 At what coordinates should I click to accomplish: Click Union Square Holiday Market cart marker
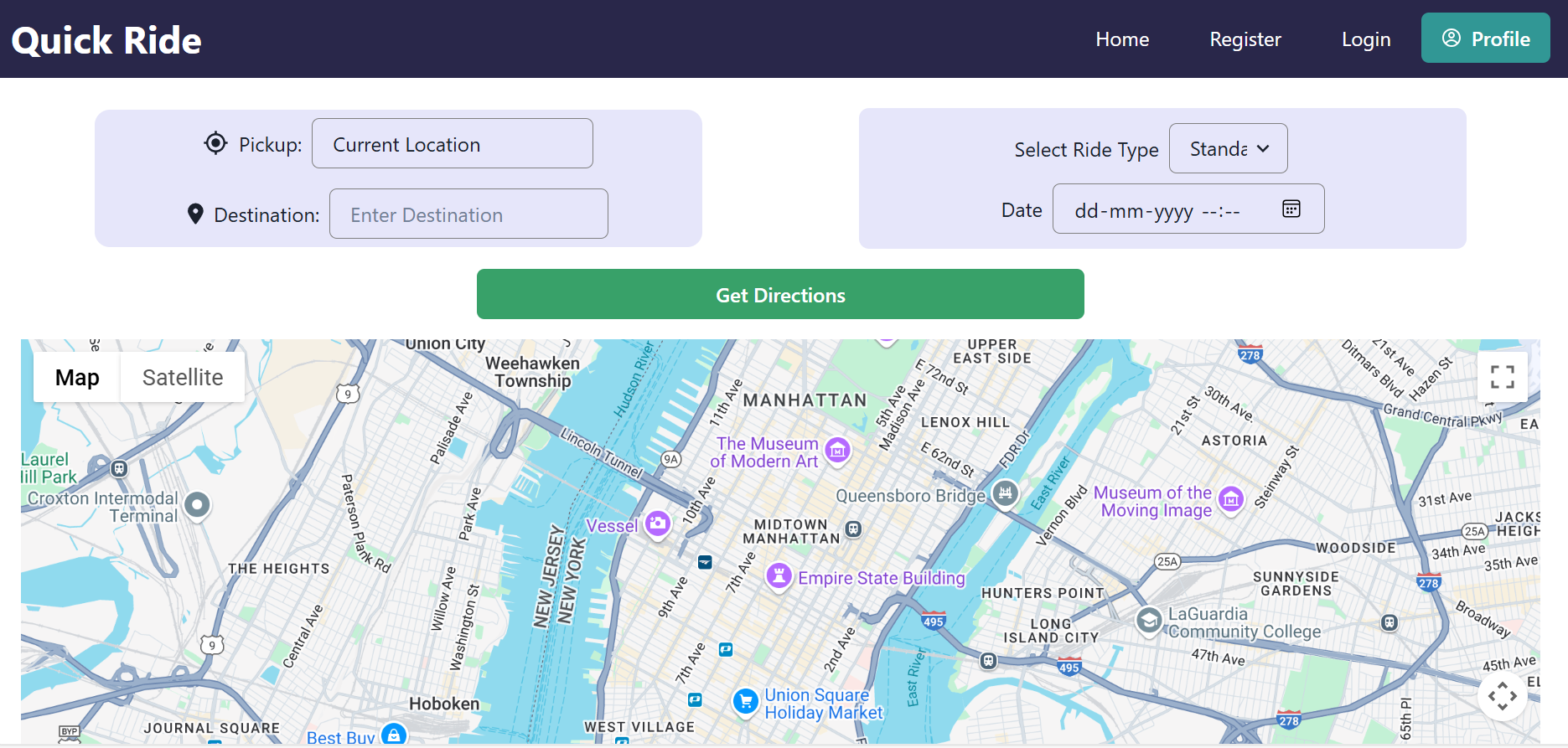[745, 702]
